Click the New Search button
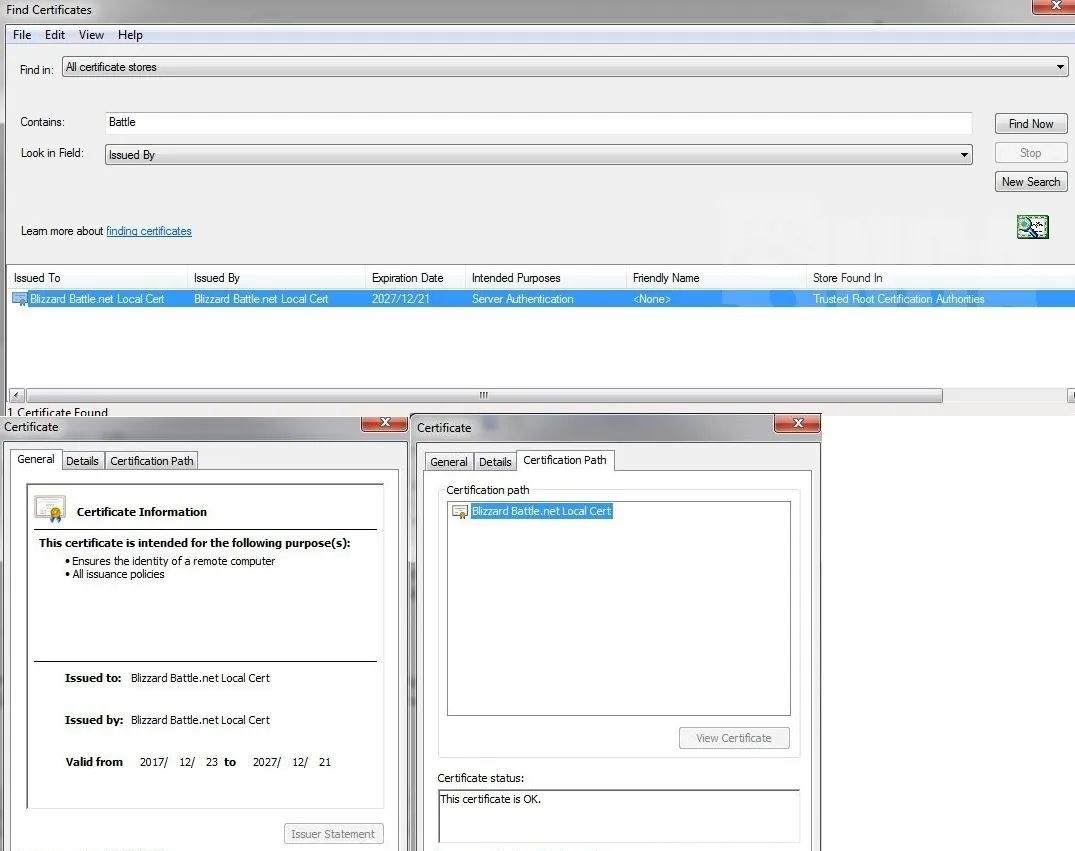Image resolution: width=1075 pixels, height=851 pixels. coord(1031,182)
